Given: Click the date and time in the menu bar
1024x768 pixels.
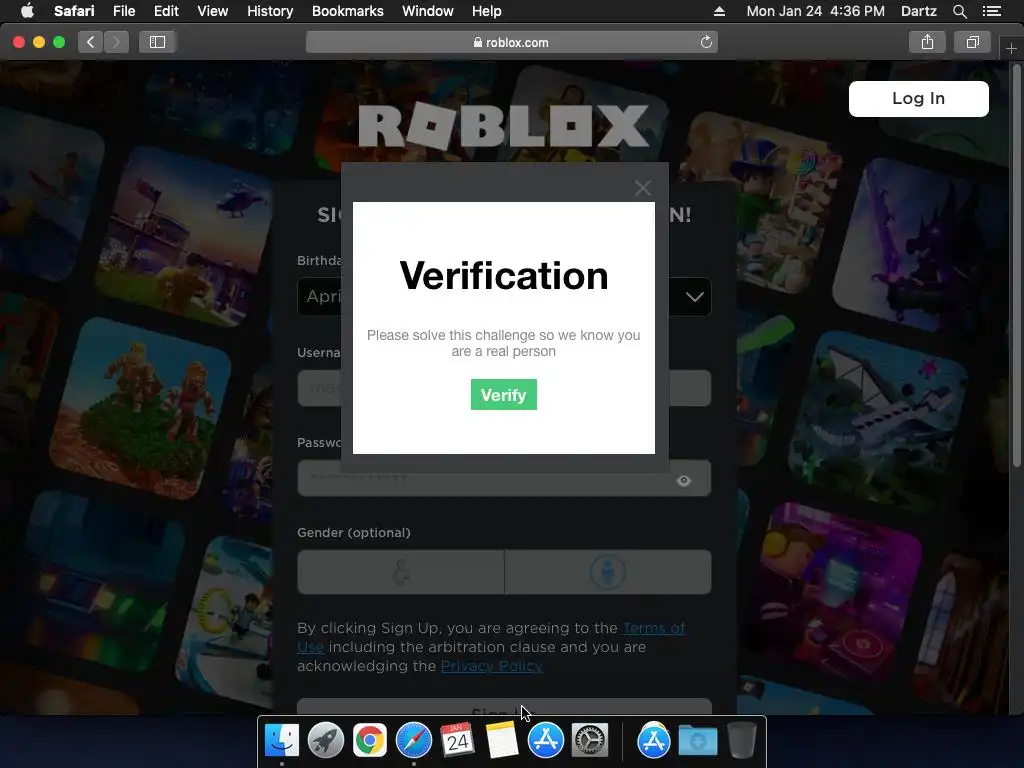Looking at the screenshot, I should pos(815,11).
